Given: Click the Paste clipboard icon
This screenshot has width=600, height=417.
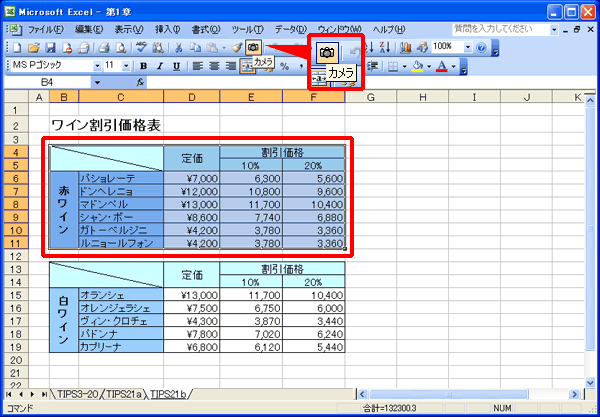Looking at the screenshot, I should (212, 47).
